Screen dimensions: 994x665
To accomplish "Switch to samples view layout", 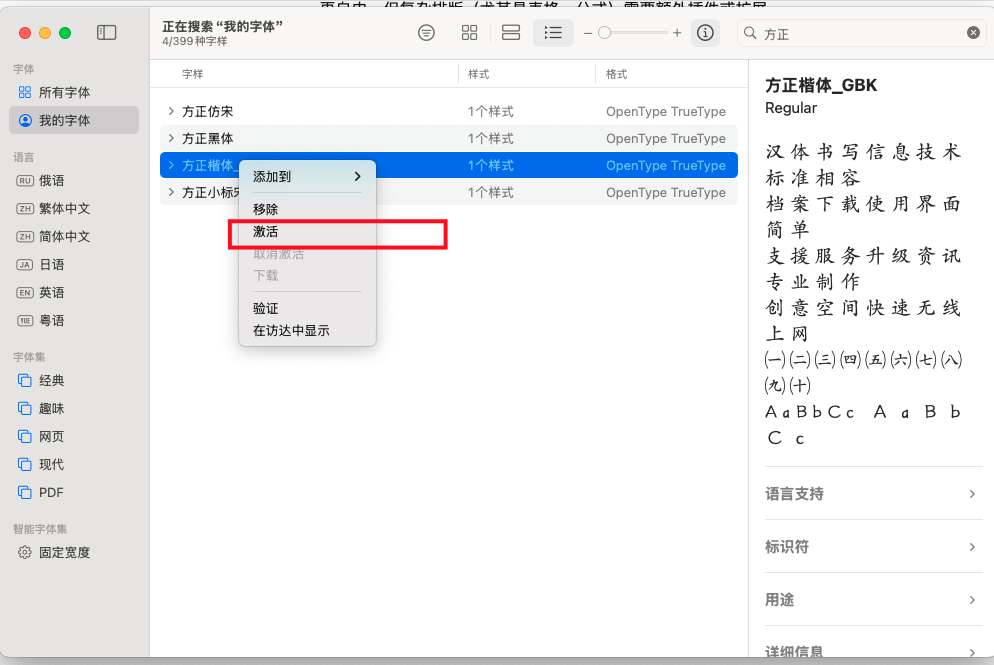I will pos(511,33).
